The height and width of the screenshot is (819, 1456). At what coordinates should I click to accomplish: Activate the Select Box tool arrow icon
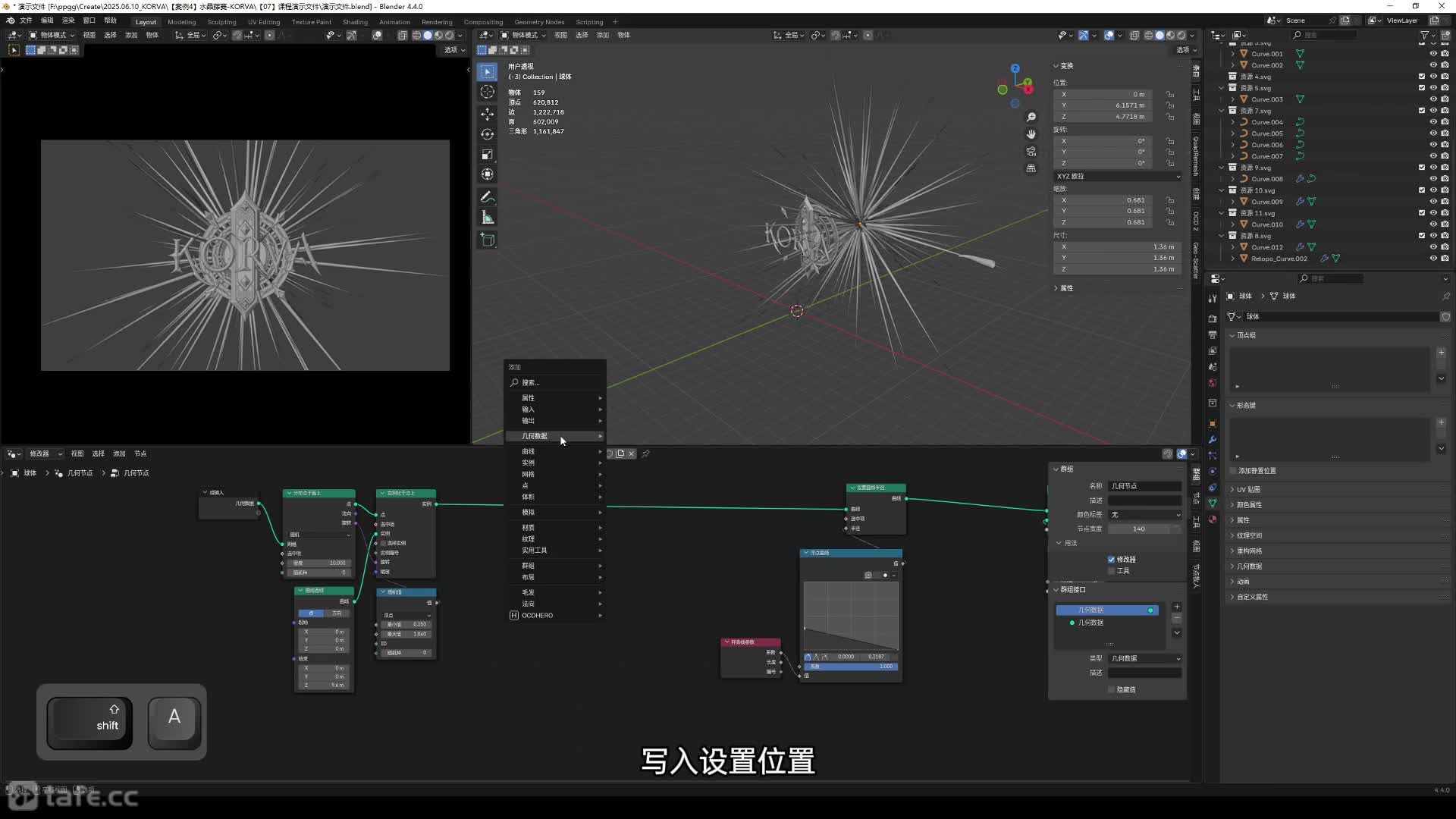point(488,72)
